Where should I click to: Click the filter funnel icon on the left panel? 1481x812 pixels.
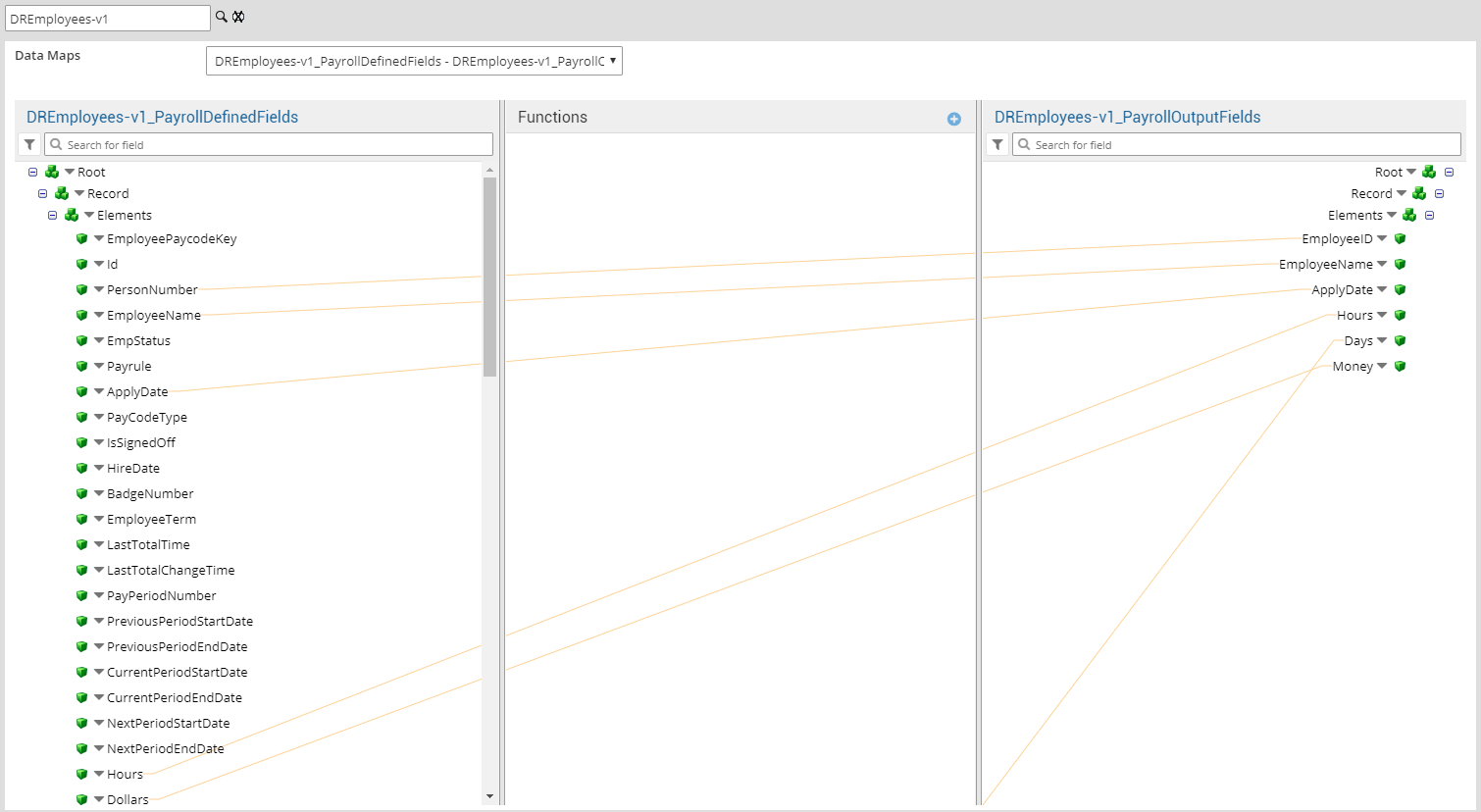coord(28,143)
